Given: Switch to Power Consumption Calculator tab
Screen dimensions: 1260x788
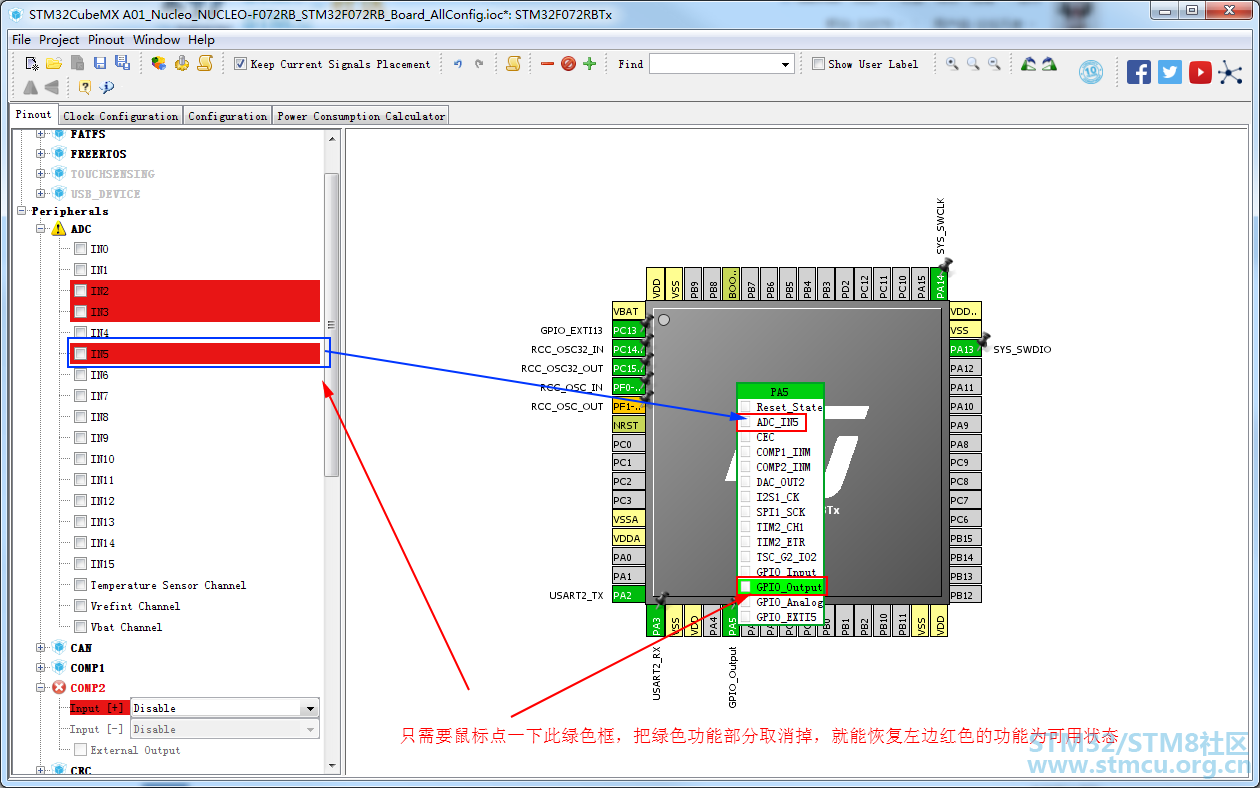Looking at the screenshot, I should tap(361, 116).
